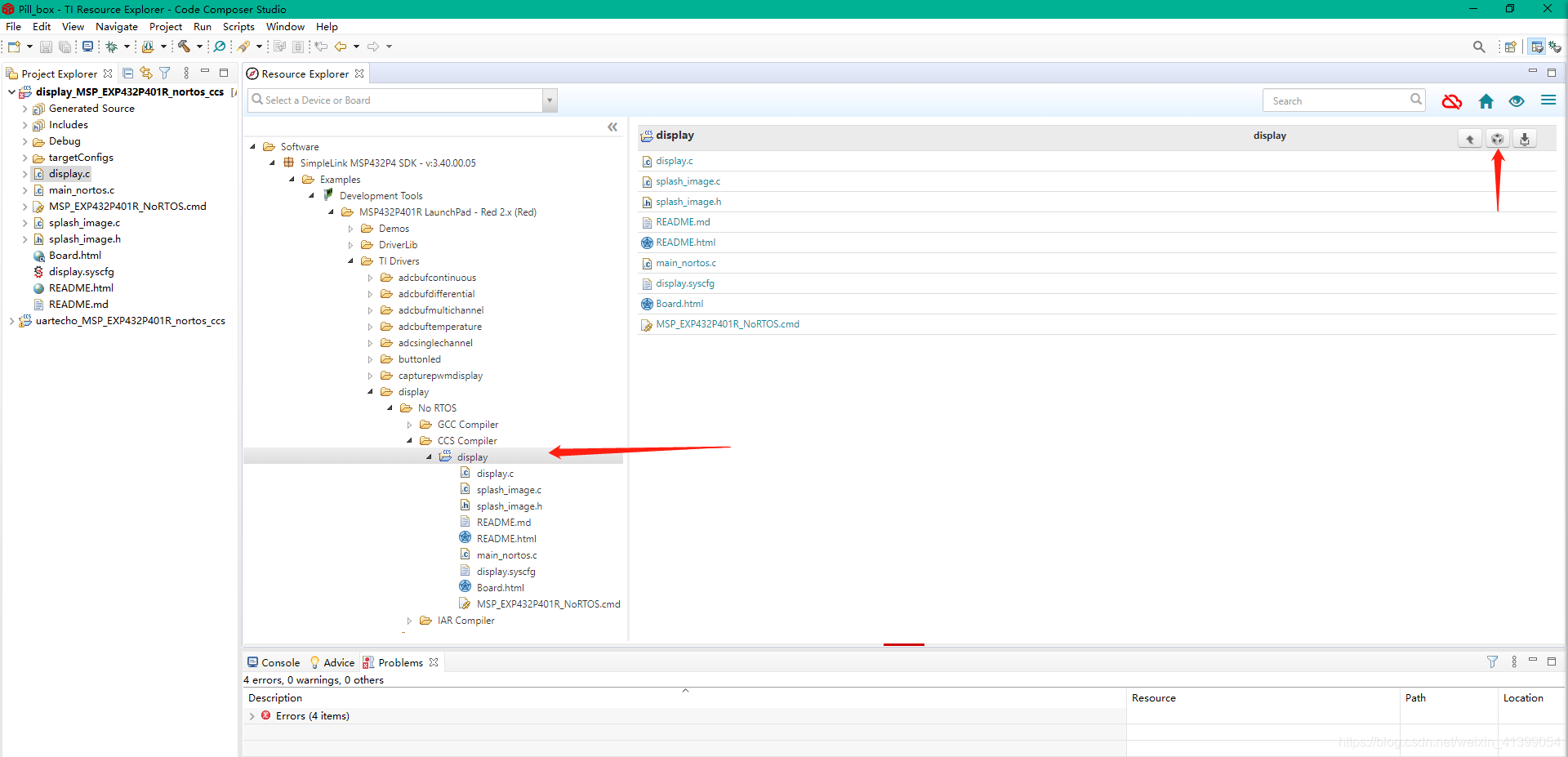Open Project Explorer filter icon

point(165,73)
